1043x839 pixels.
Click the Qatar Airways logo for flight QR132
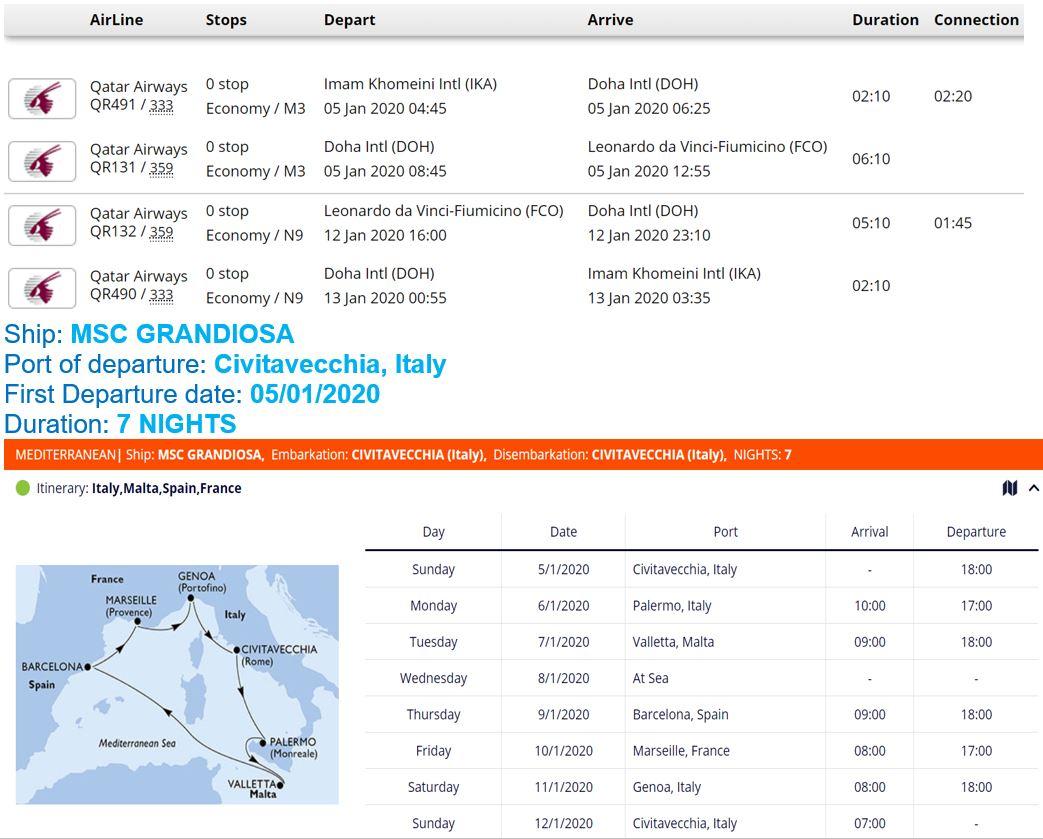pyautogui.click(x=42, y=225)
